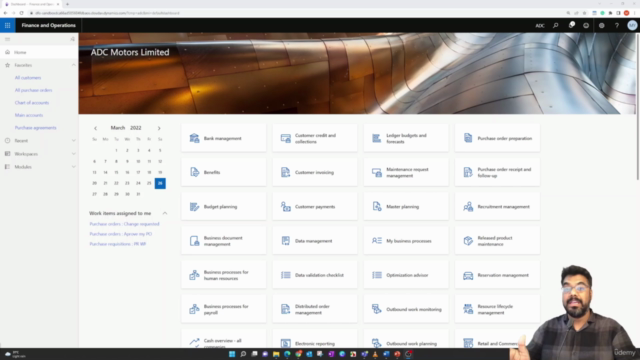Open the Recruitment management tile
The image size is (640, 360).
(x=498, y=207)
